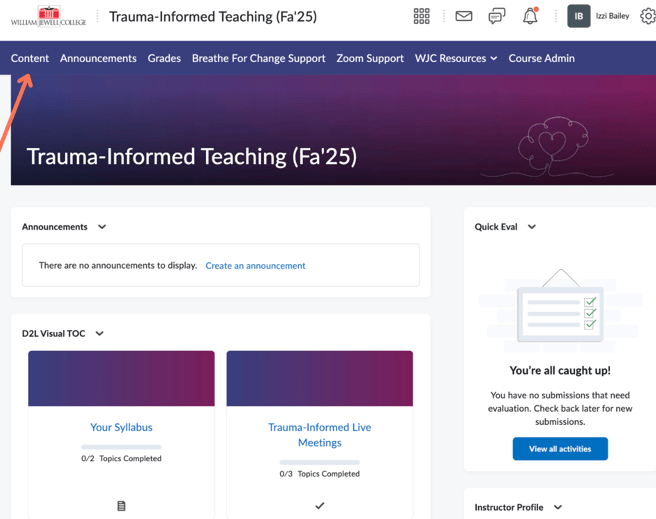Screen dimensions: 656x519
Task: Open the update alerts bell icon
Action: pos(530,16)
